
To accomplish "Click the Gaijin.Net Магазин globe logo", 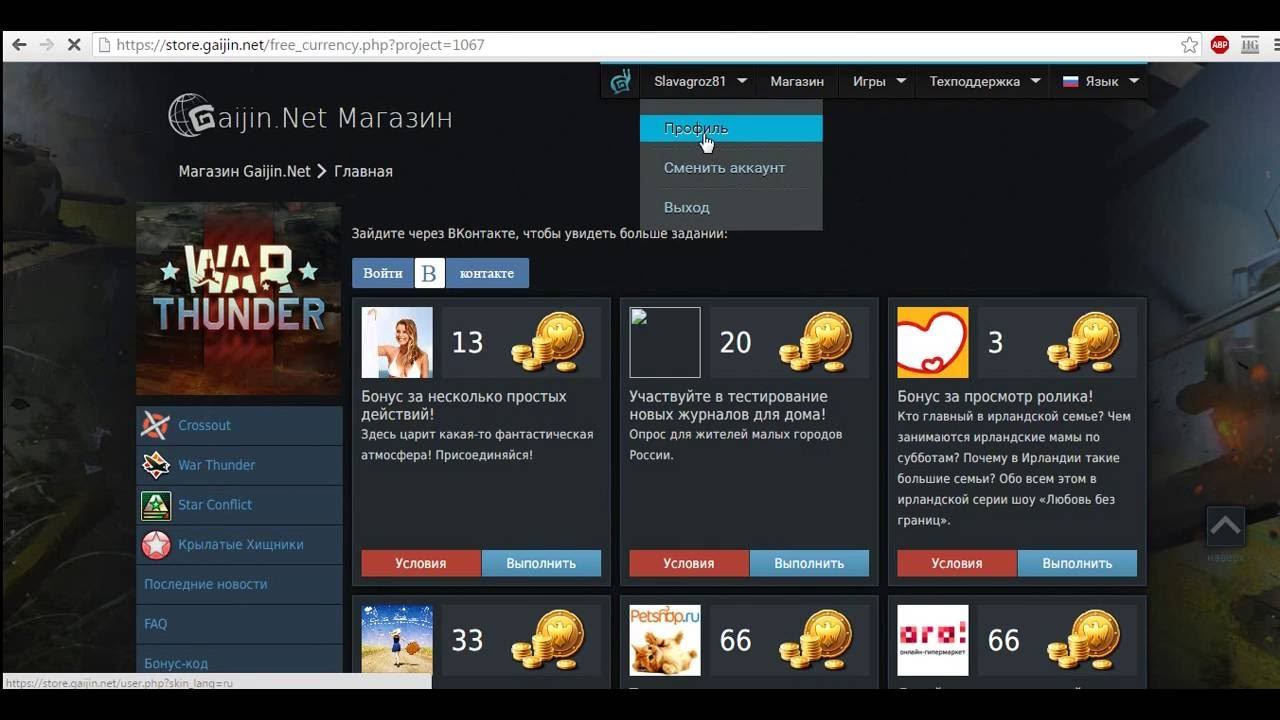I will (190, 116).
